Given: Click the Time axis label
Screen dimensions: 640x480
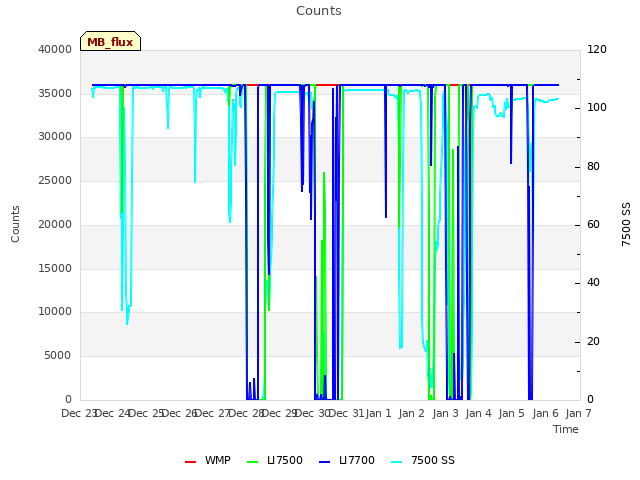Looking at the screenshot, I should [566, 429].
